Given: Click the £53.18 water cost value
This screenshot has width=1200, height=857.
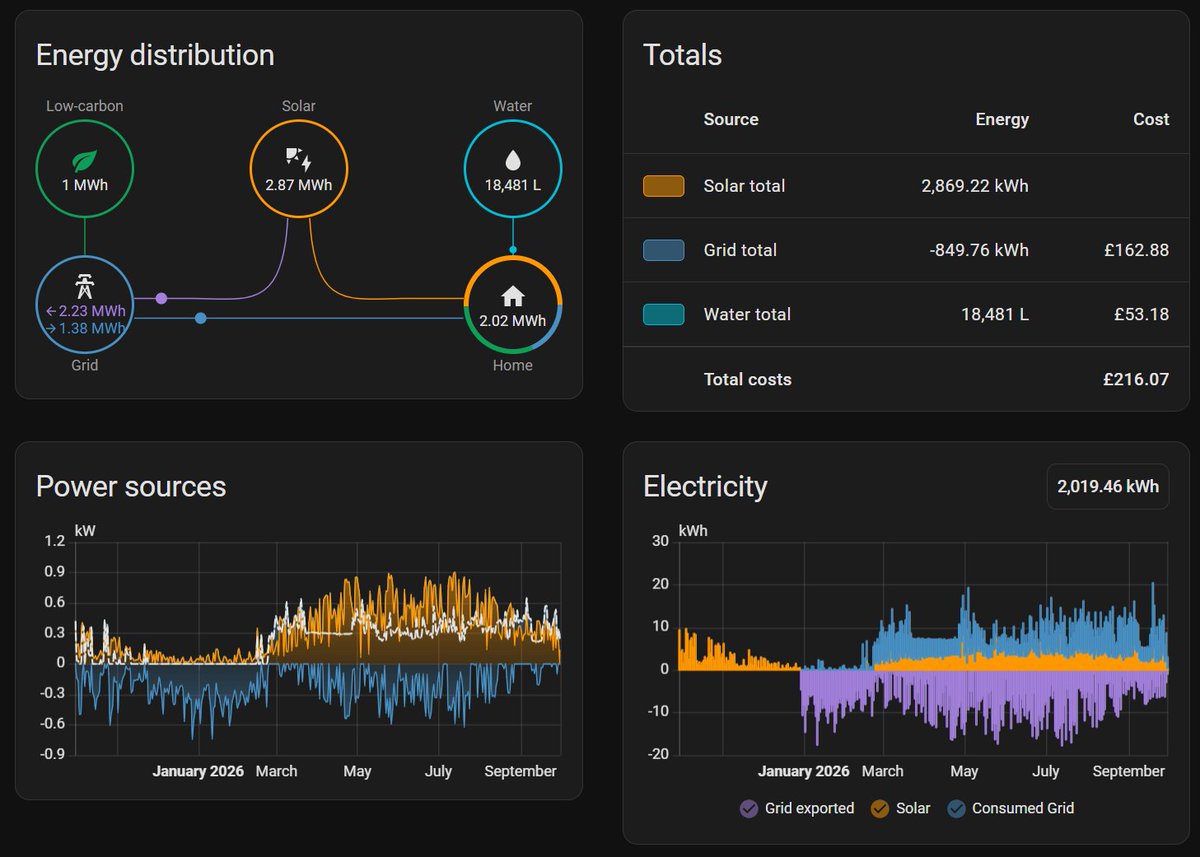Looking at the screenshot, I should pyautogui.click(x=1141, y=314).
